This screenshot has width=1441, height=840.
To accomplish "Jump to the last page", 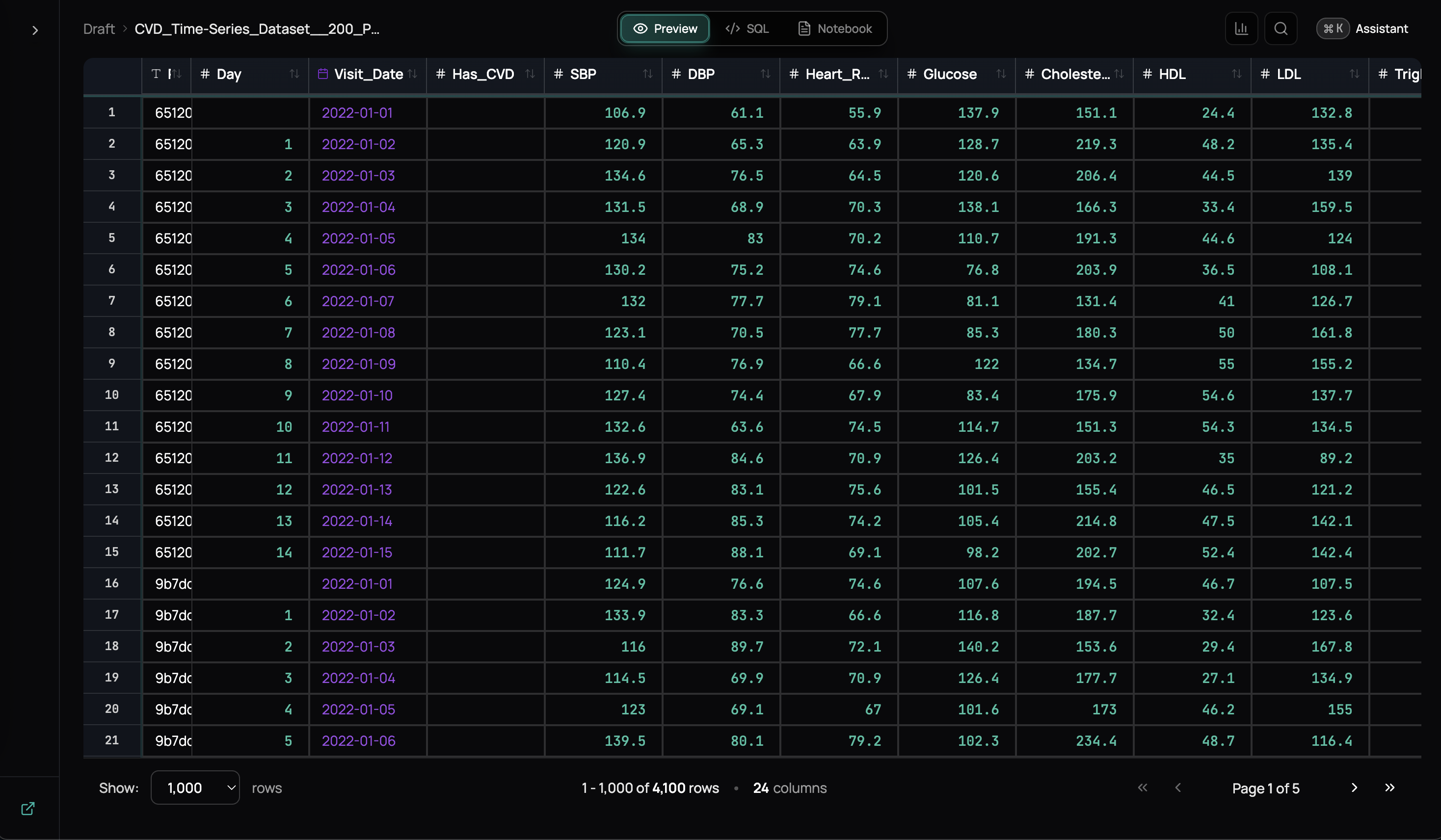I will pos(1389,788).
